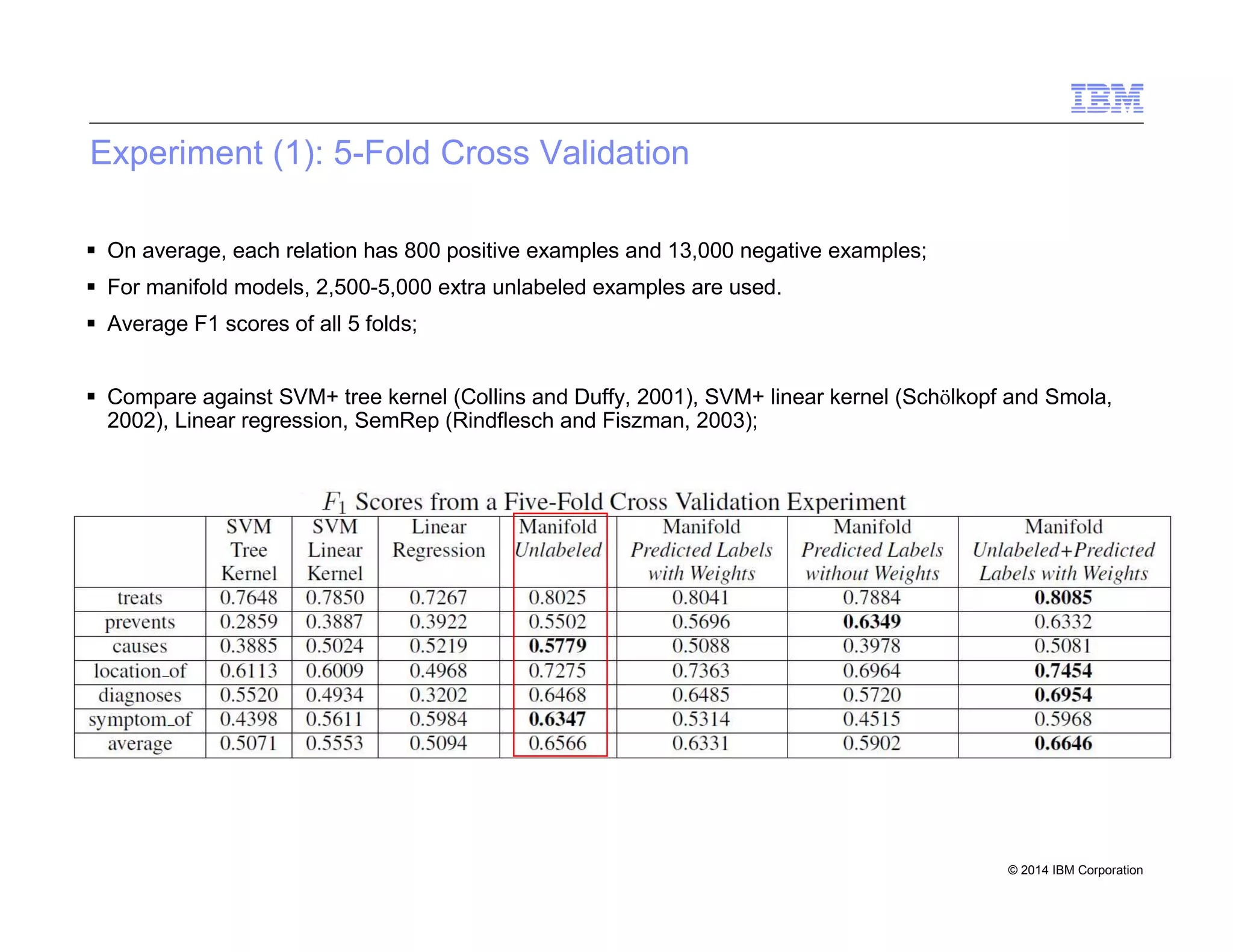Viewport: 1233px width, 952px height.
Task: Click the 'Manifold Unlabeled' column header
Action: [558, 539]
